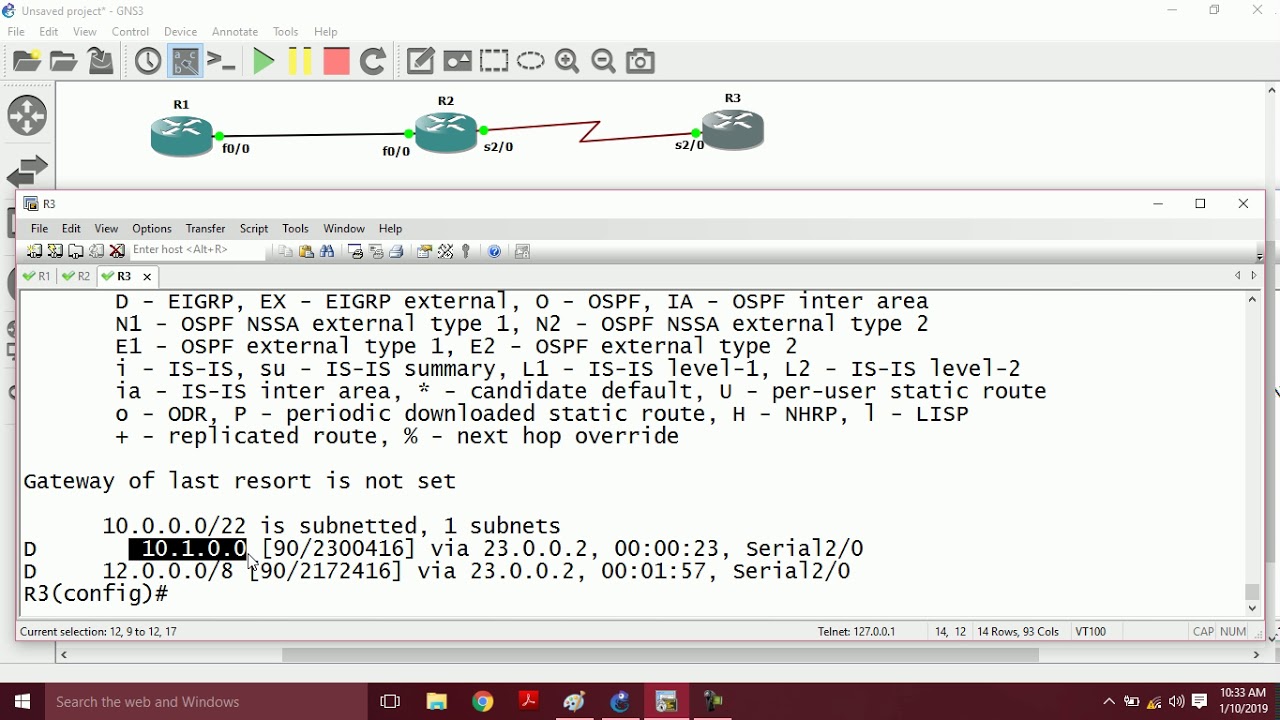Click Connect in Tab icon in SecureCRT

tap(76, 251)
